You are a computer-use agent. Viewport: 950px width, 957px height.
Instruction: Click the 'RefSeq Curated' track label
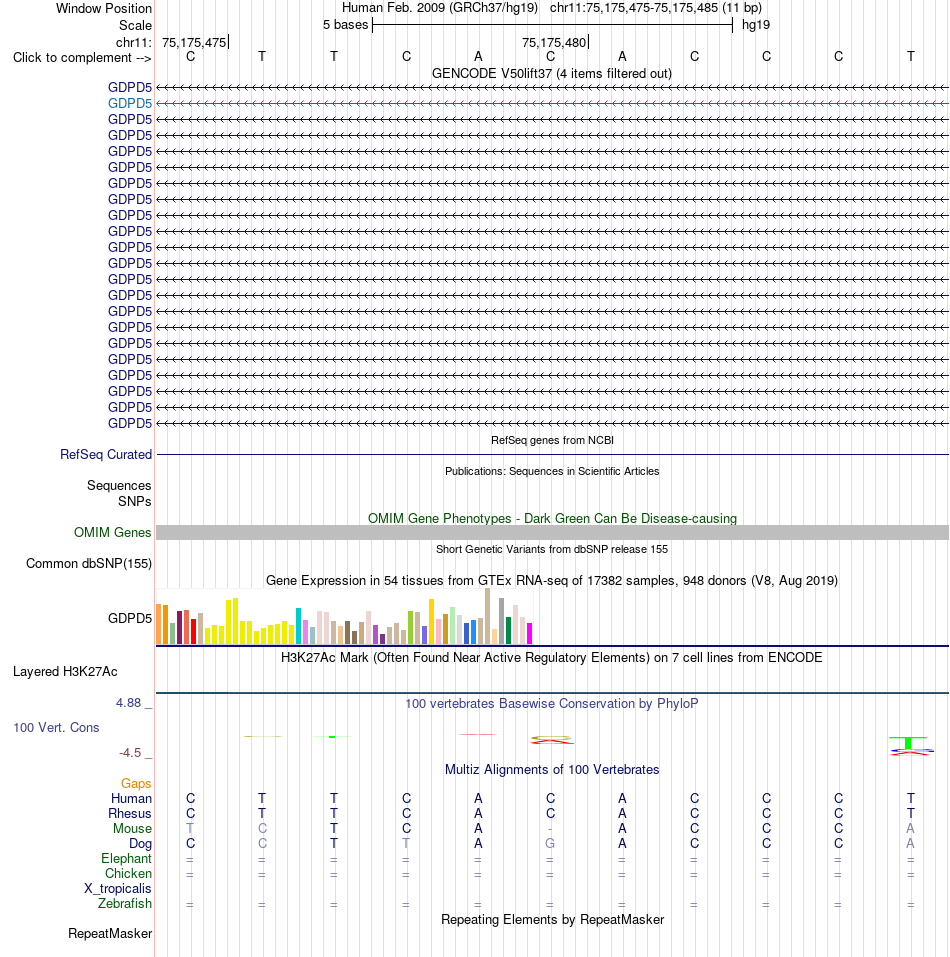click(106, 455)
